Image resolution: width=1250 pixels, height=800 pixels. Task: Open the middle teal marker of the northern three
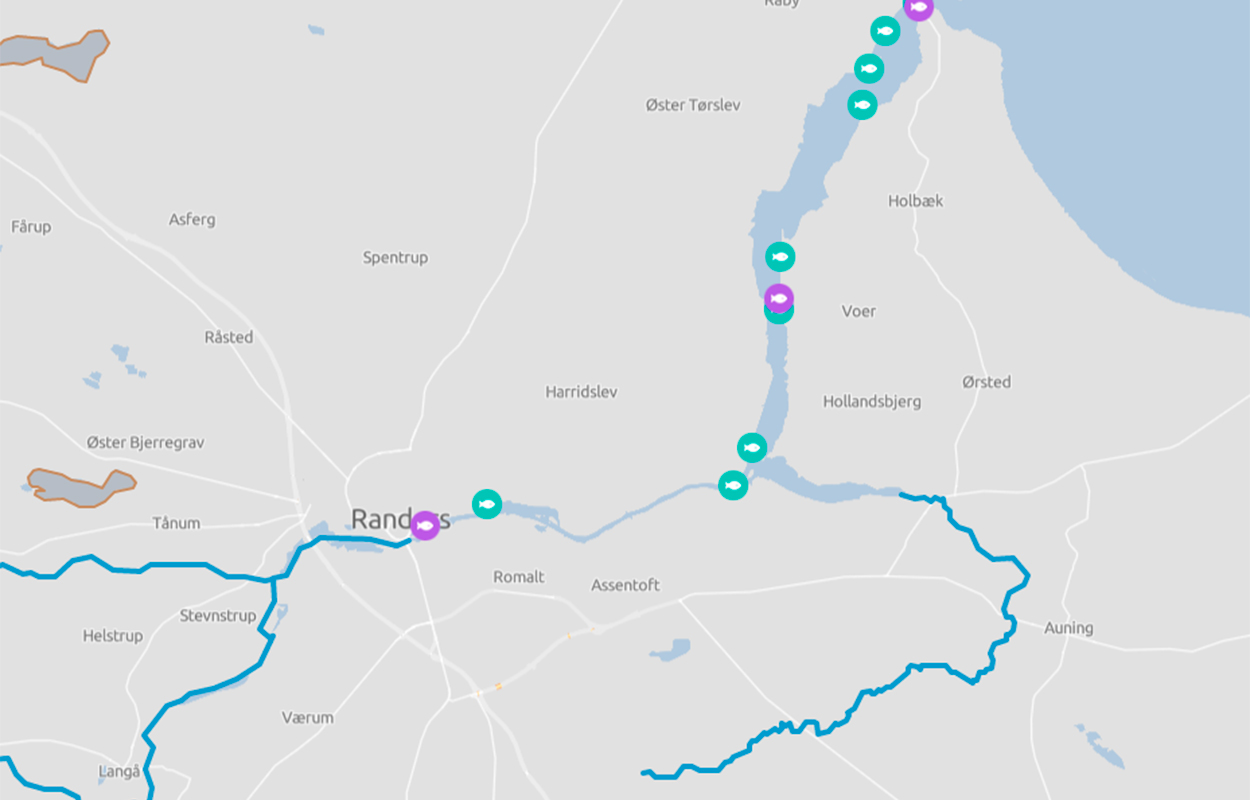coord(869,68)
